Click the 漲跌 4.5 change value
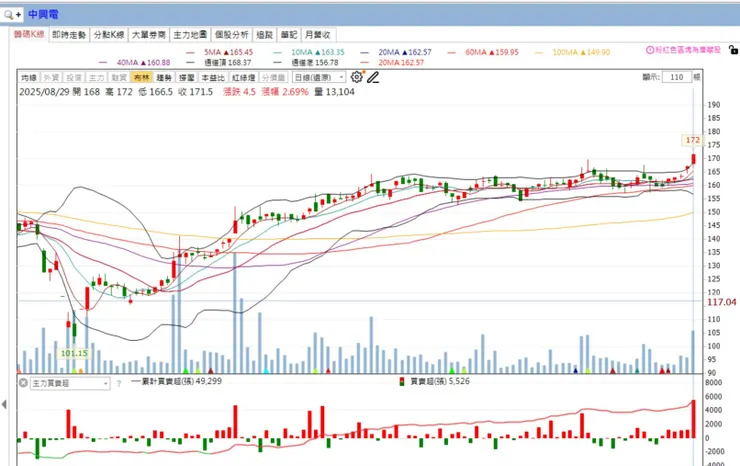Screen dimensions: 740x466 (239, 92)
